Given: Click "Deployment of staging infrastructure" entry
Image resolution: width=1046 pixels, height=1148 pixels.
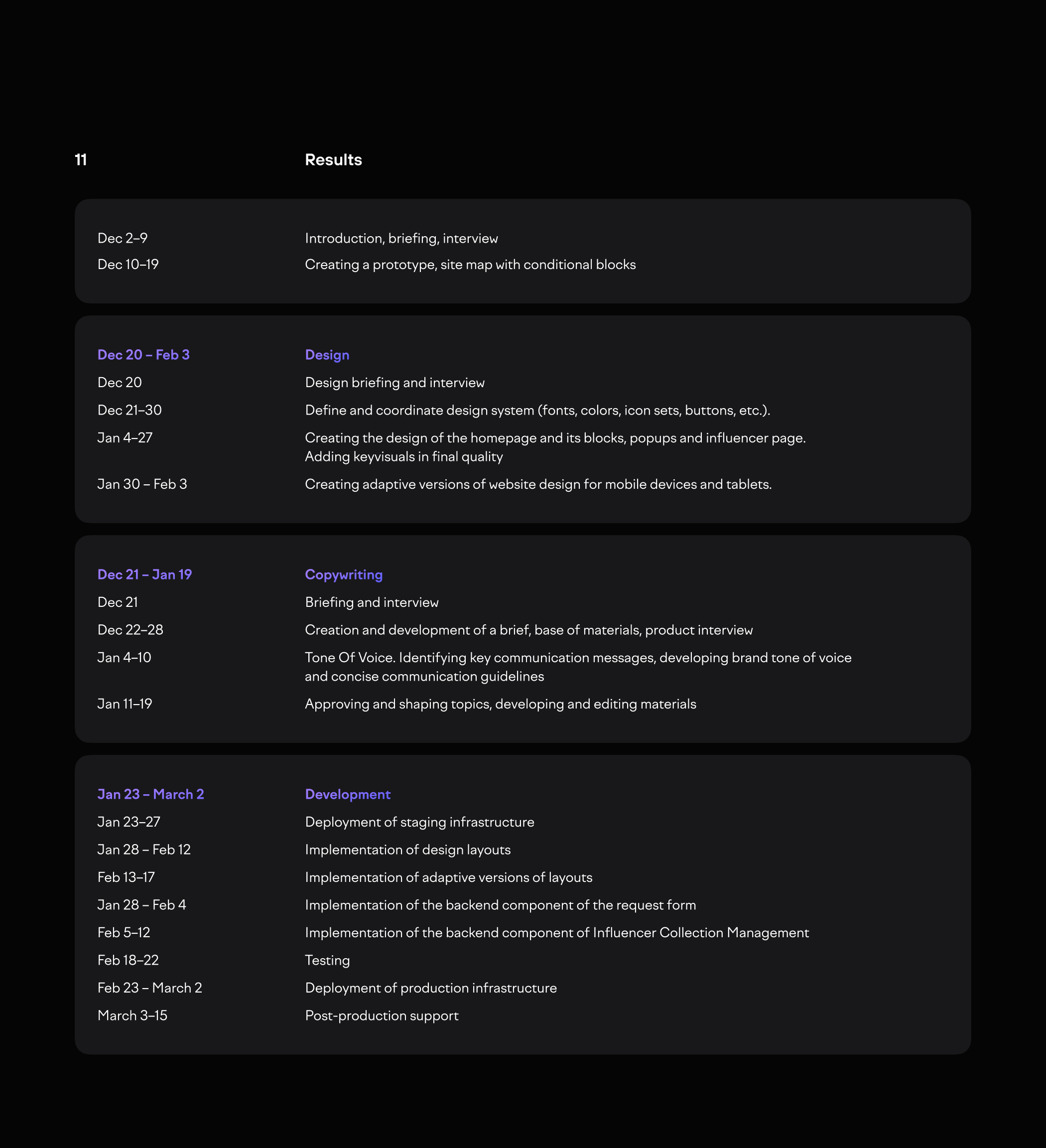Looking at the screenshot, I should click(419, 822).
